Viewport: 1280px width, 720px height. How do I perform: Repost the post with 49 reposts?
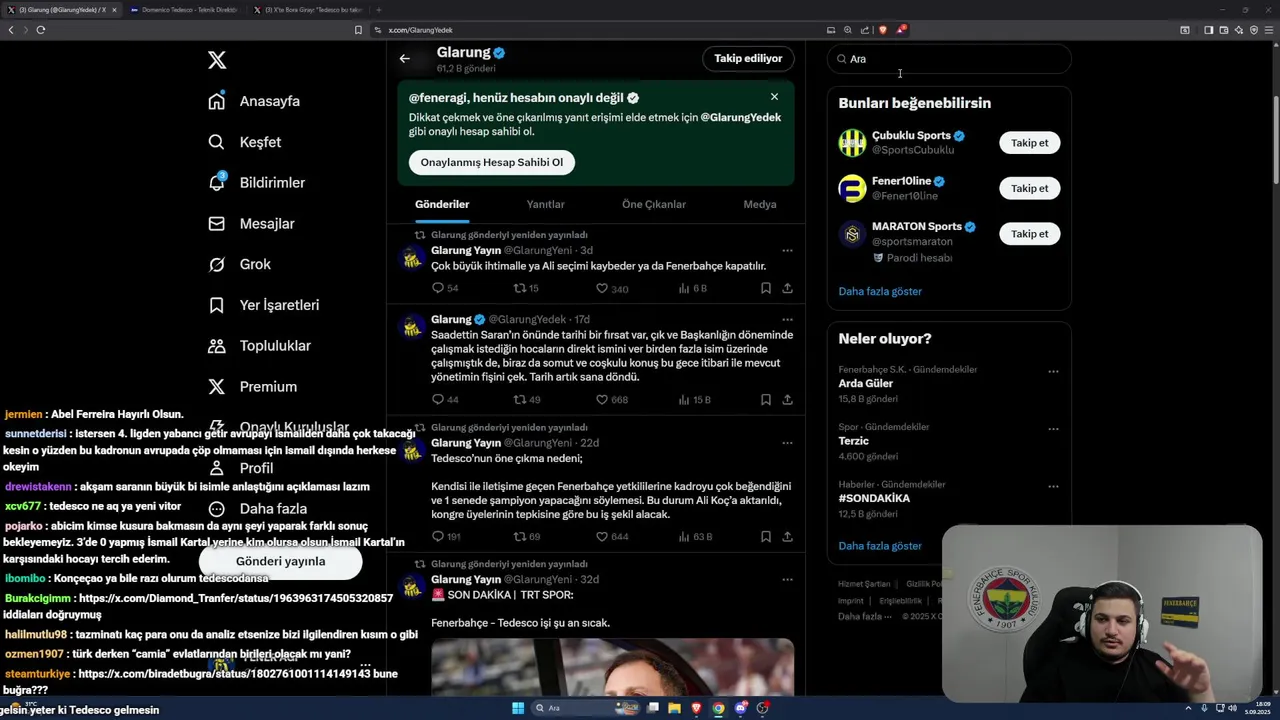point(526,399)
